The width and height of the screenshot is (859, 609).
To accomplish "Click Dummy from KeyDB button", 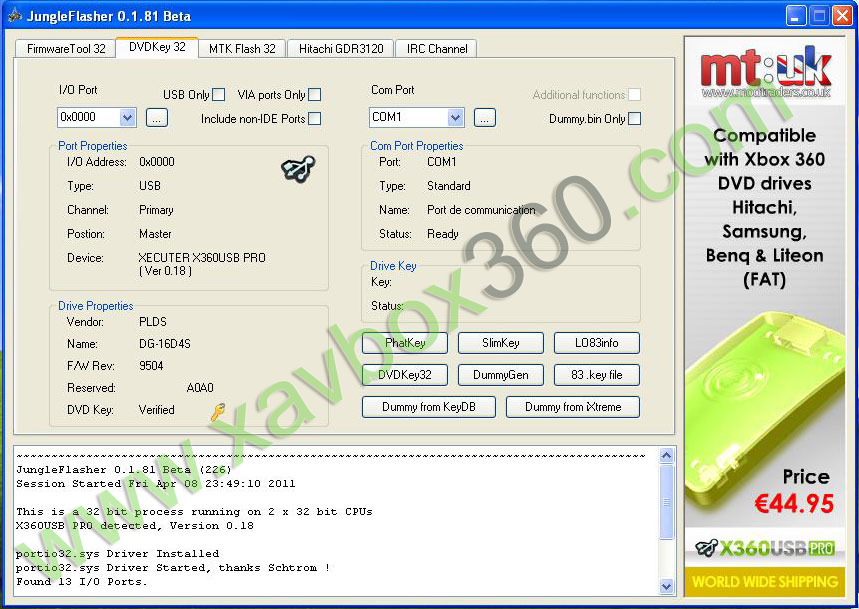I will pyautogui.click(x=429, y=407).
